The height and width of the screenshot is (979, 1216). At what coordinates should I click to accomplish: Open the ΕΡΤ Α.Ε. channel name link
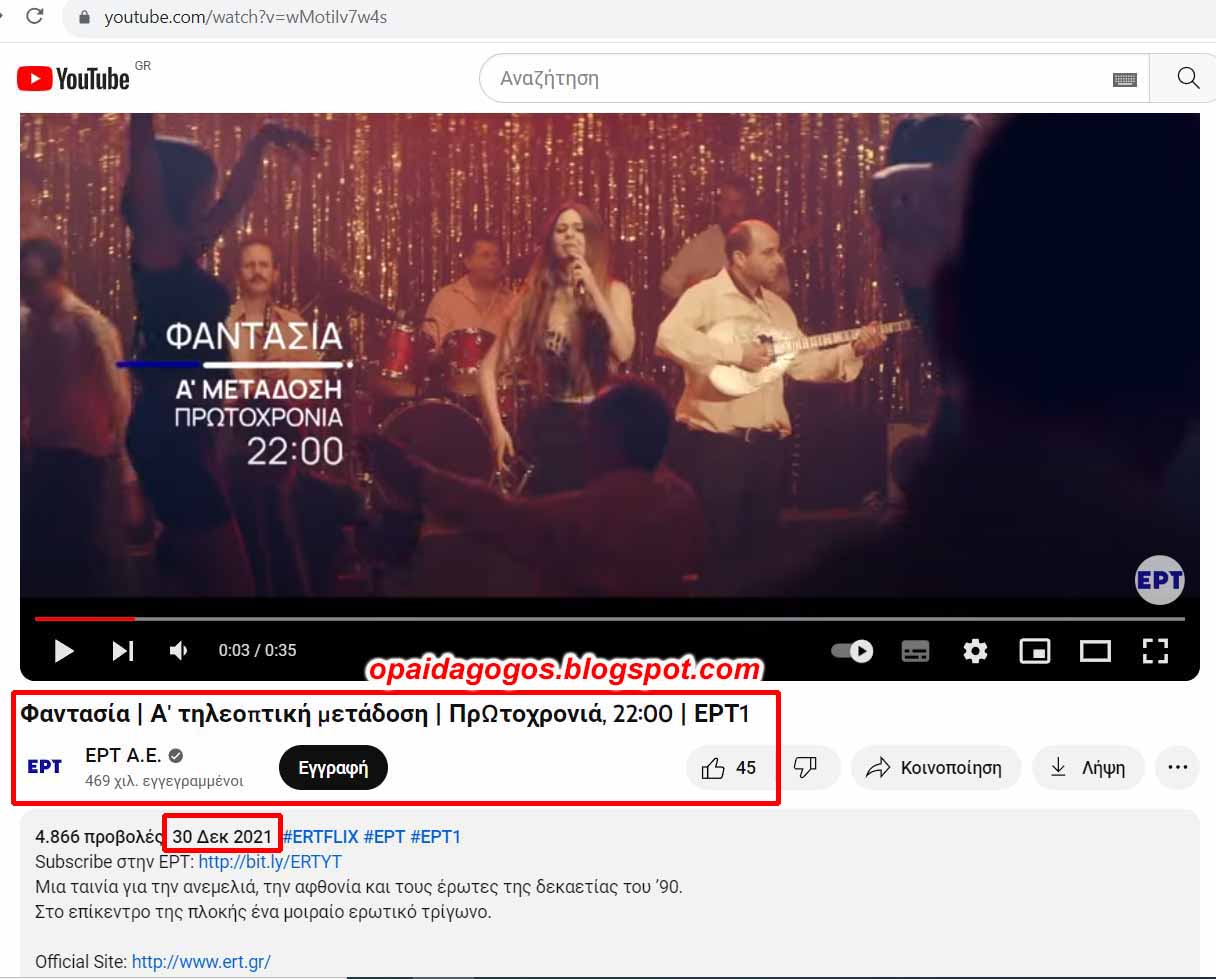point(123,755)
